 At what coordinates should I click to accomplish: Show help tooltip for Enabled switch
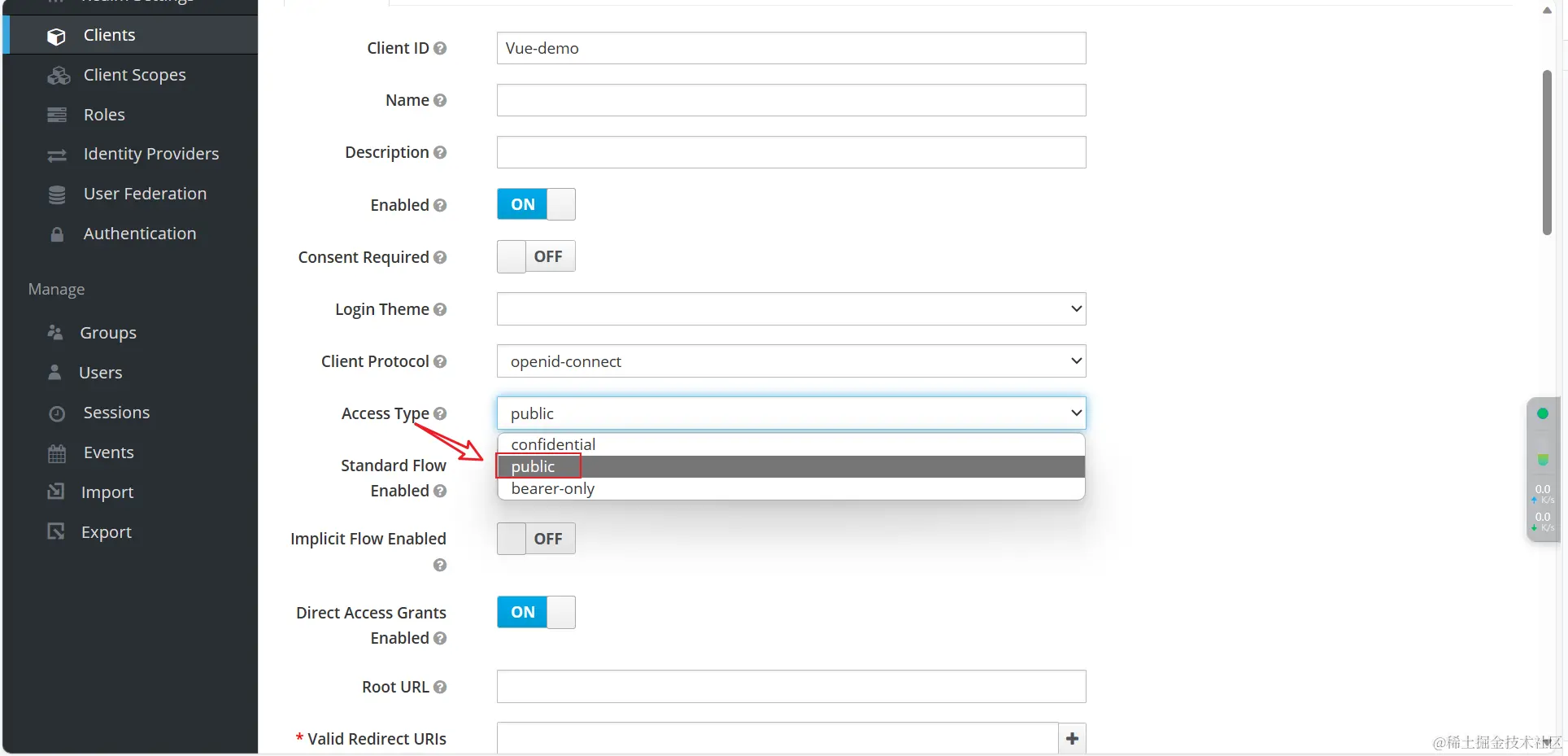(x=440, y=205)
